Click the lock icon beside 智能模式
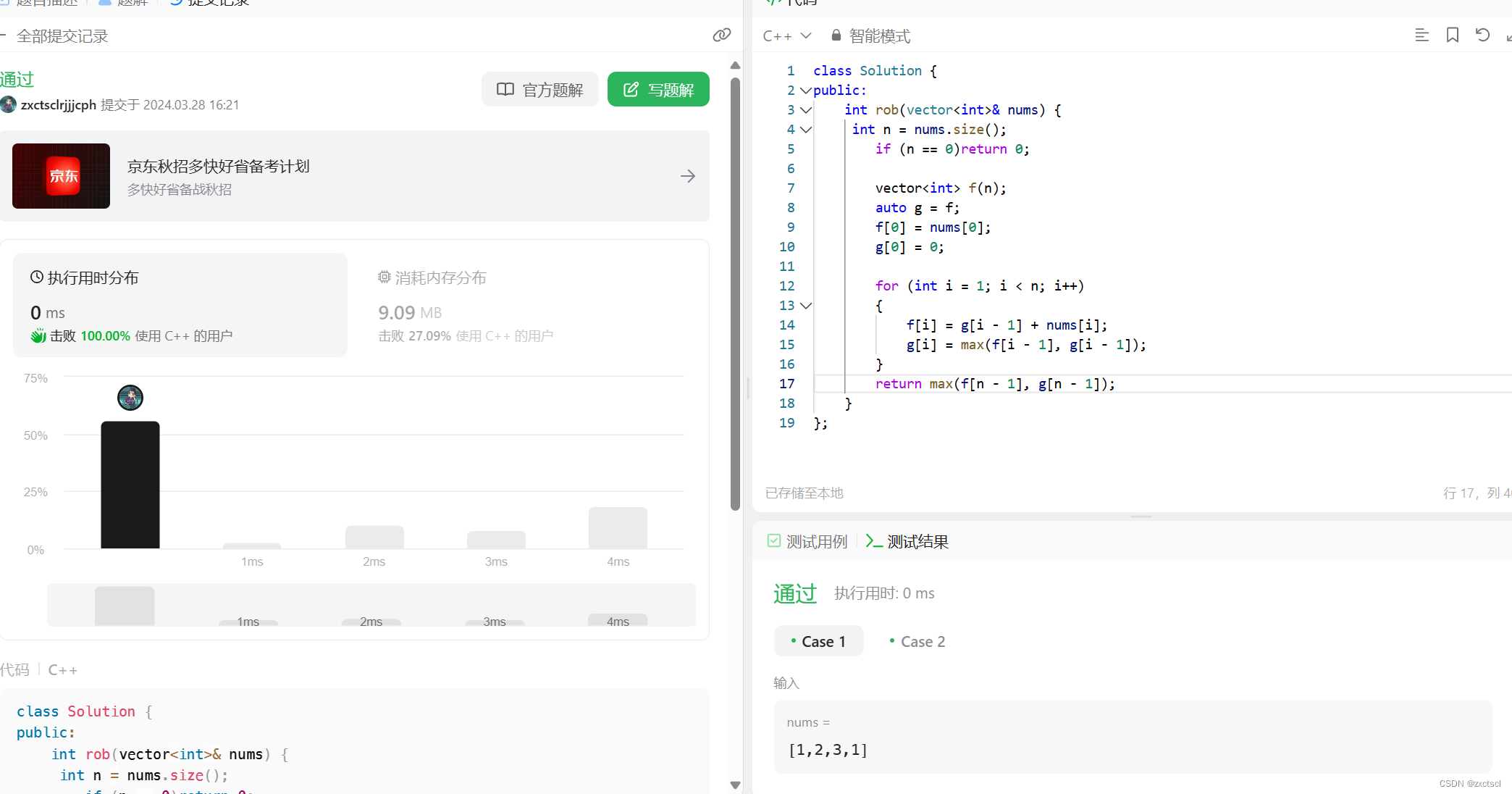 [x=836, y=35]
